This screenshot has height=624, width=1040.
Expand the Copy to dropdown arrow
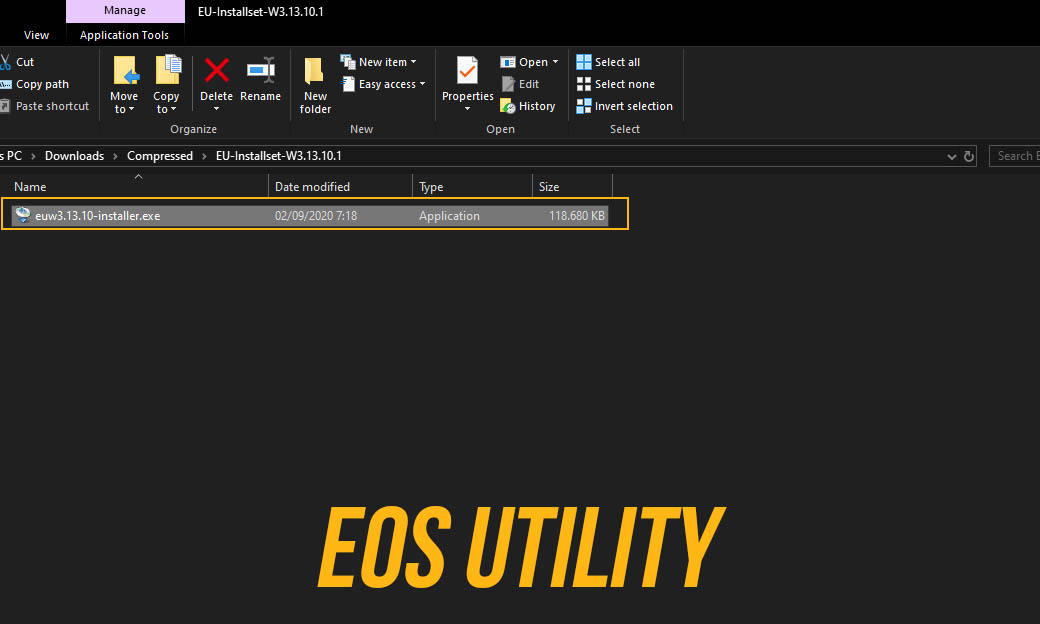[x=173, y=109]
